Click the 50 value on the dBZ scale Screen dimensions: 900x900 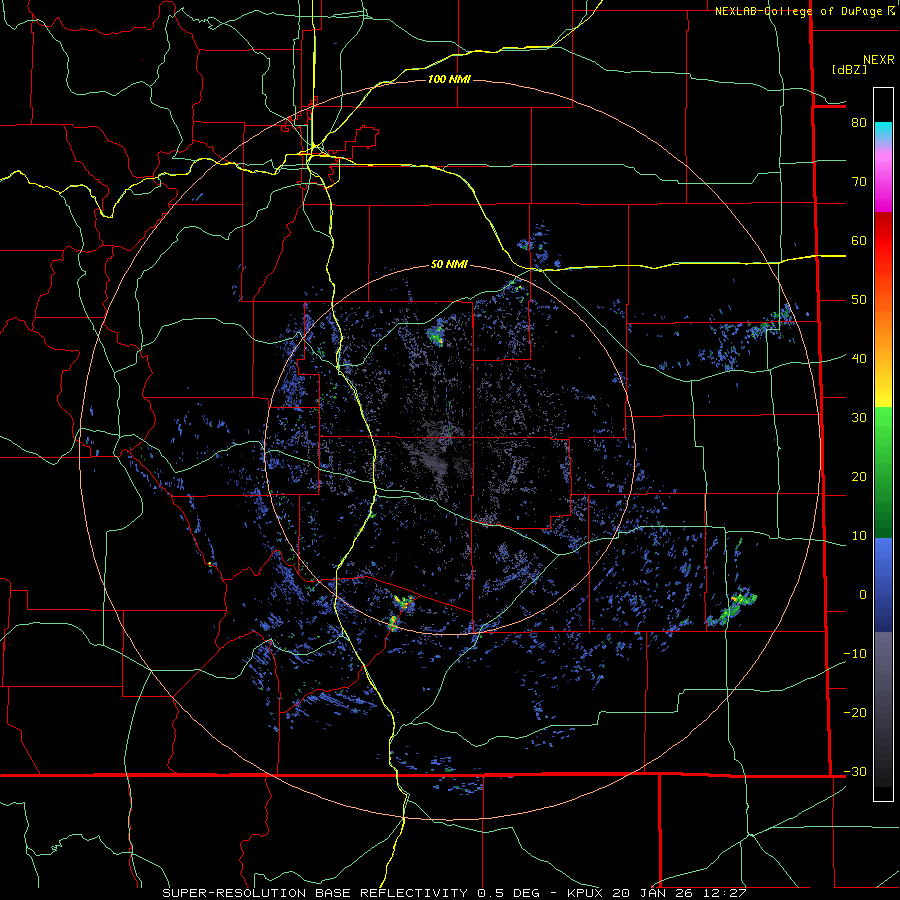point(859,300)
